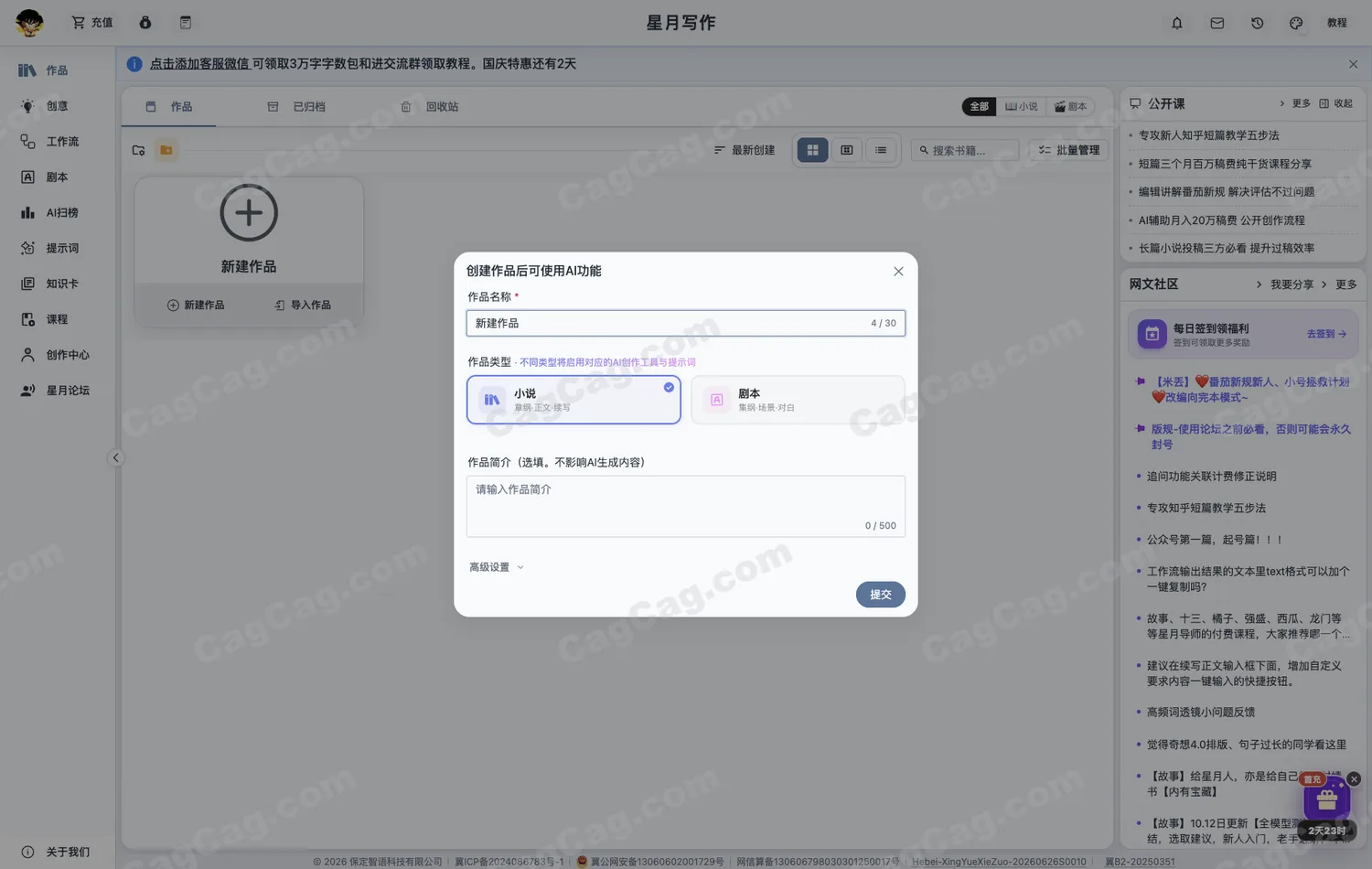
Task: Filter works by 小说 in the top filter
Action: pos(1022,107)
